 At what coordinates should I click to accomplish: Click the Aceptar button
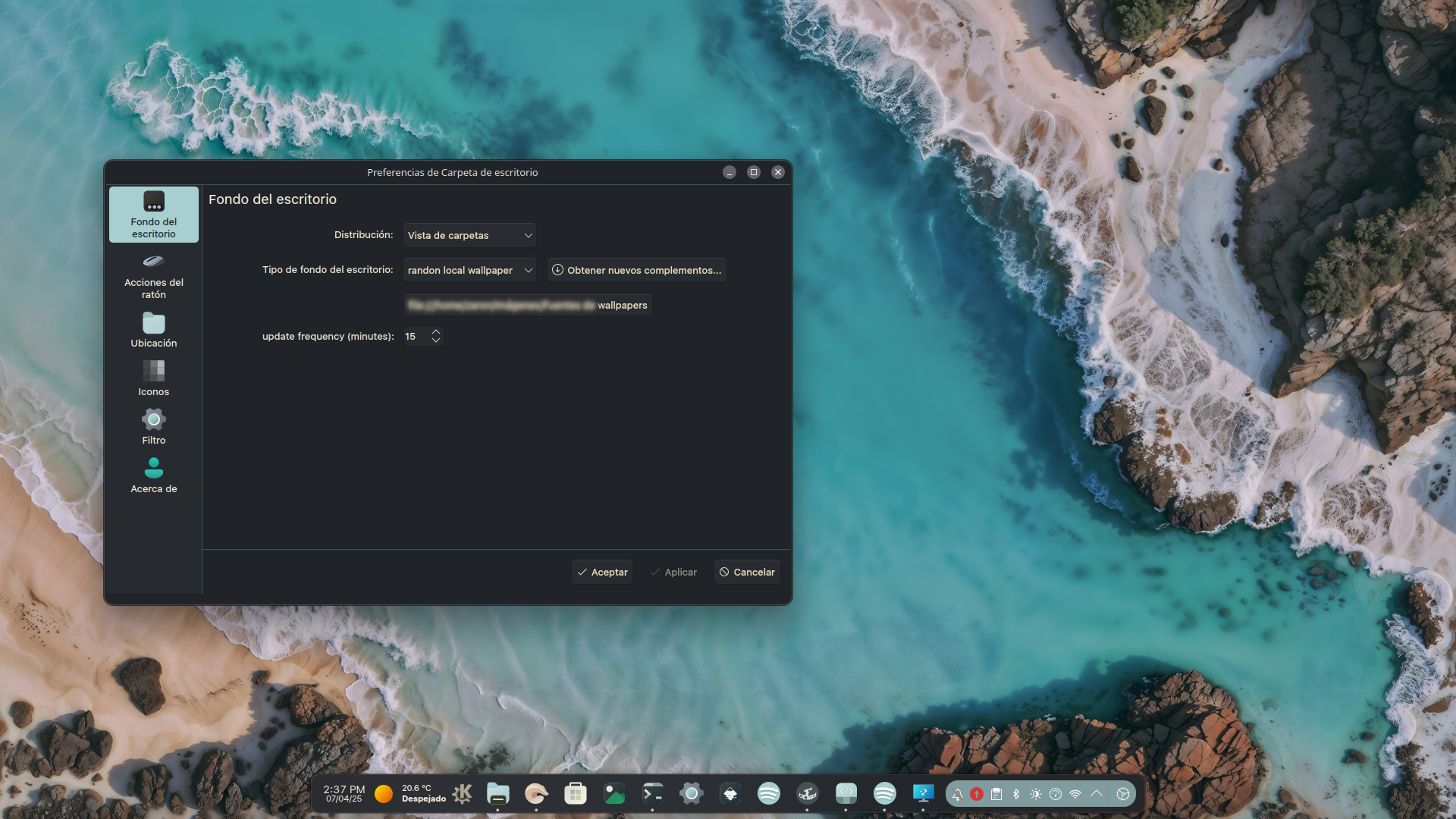coord(602,572)
